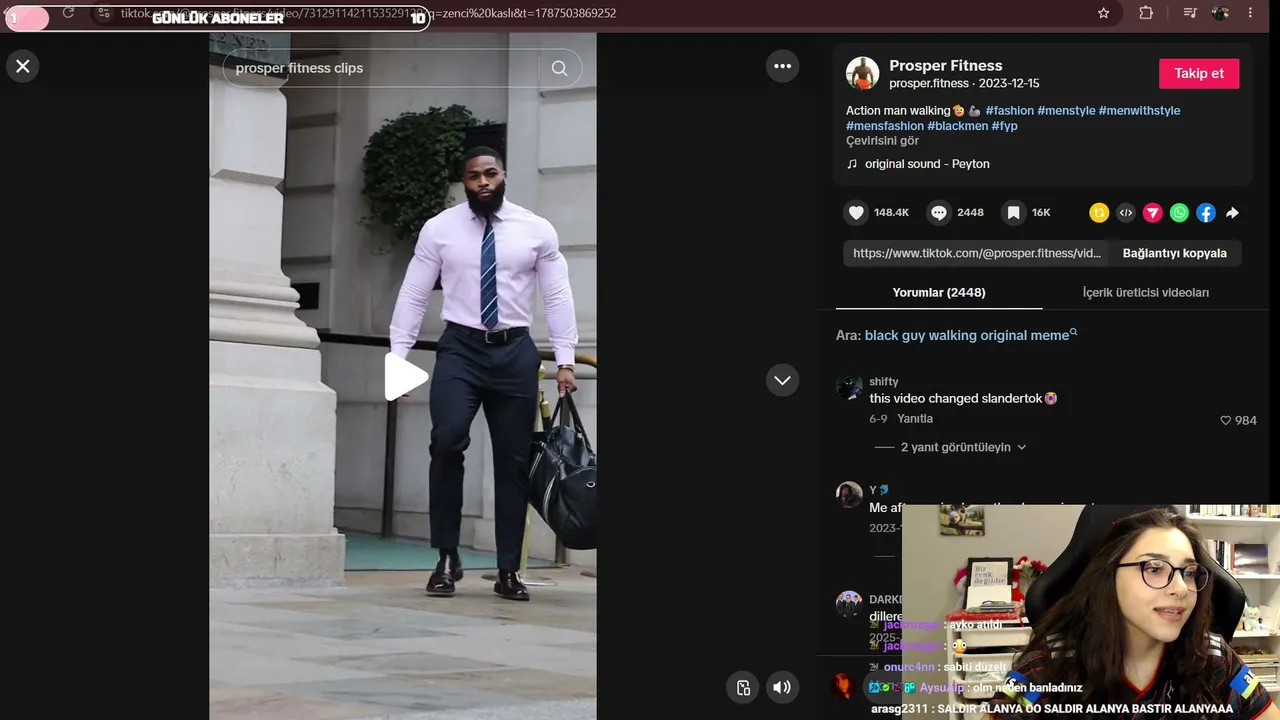Open the site info icon in the address bar
The width and height of the screenshot is (1280, 720).
point(104,13)
